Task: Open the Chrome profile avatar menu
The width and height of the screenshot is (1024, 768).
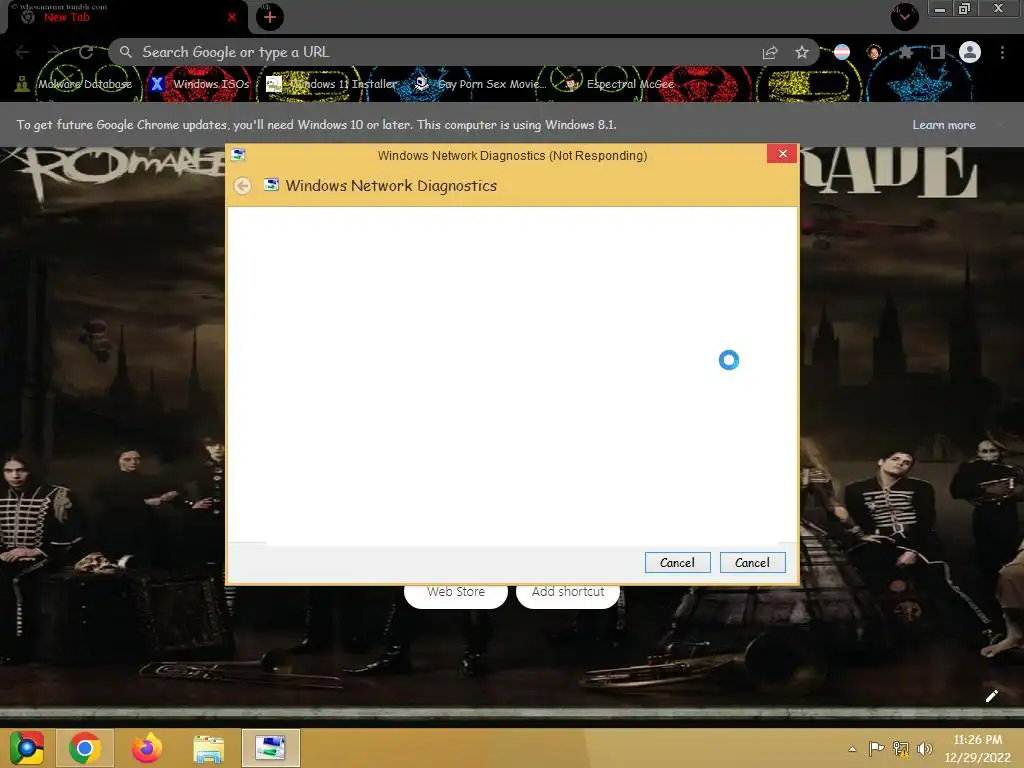Action: tap(970, 52)
